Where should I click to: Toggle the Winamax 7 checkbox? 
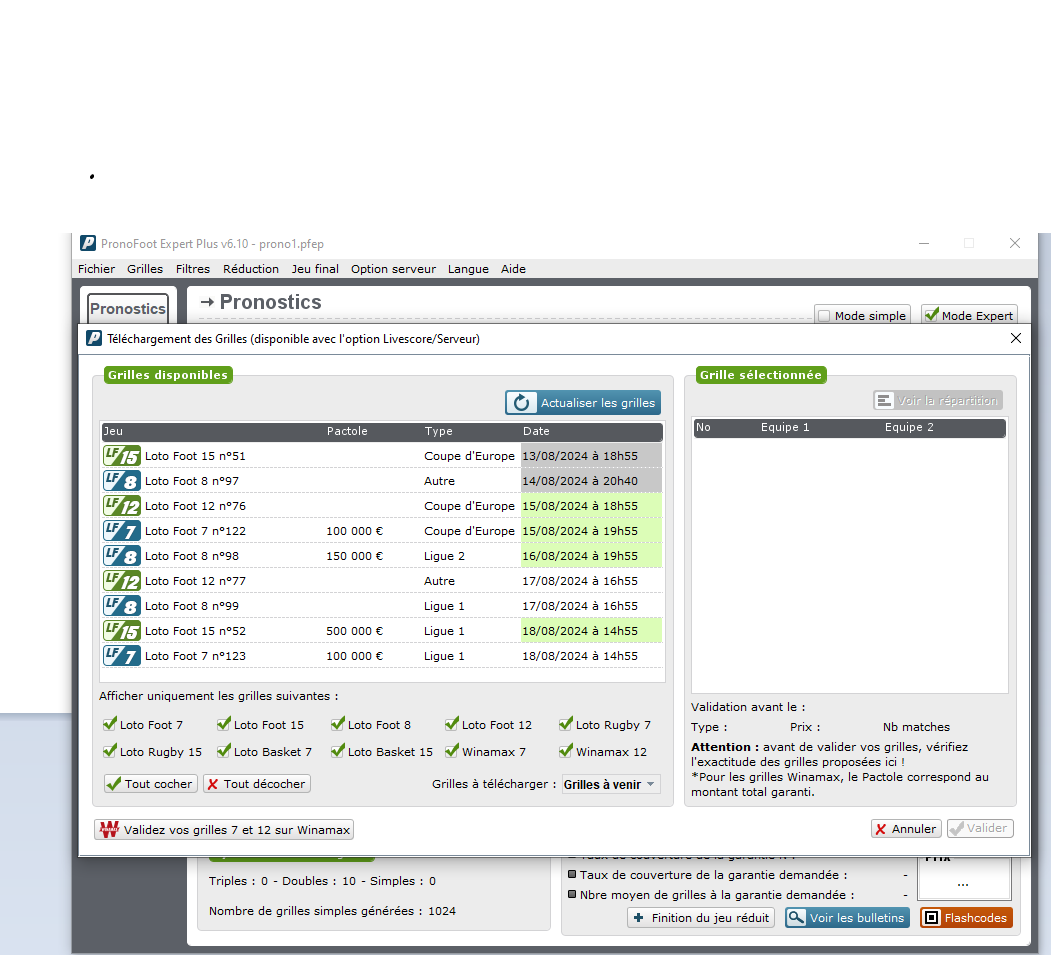[452, 751]
